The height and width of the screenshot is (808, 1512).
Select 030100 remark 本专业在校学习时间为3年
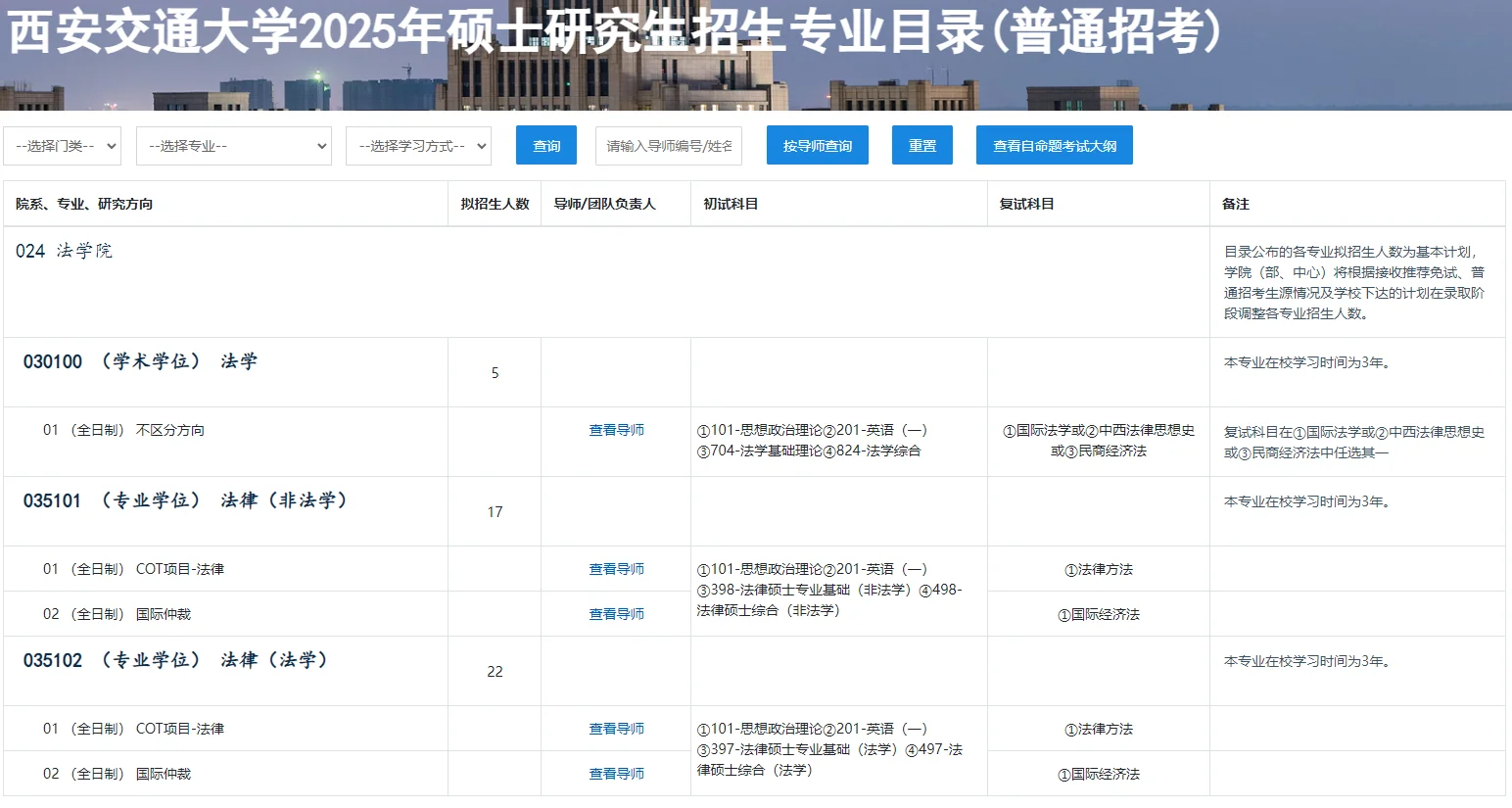tap(1307, 362)
